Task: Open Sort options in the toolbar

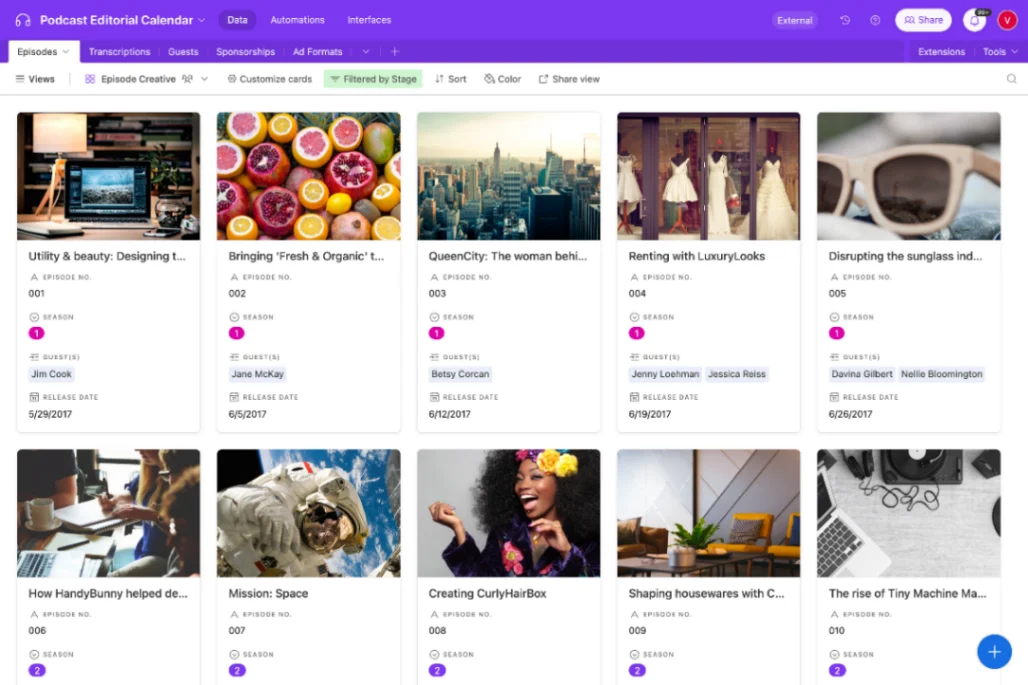Action: [x=451, y=78]
